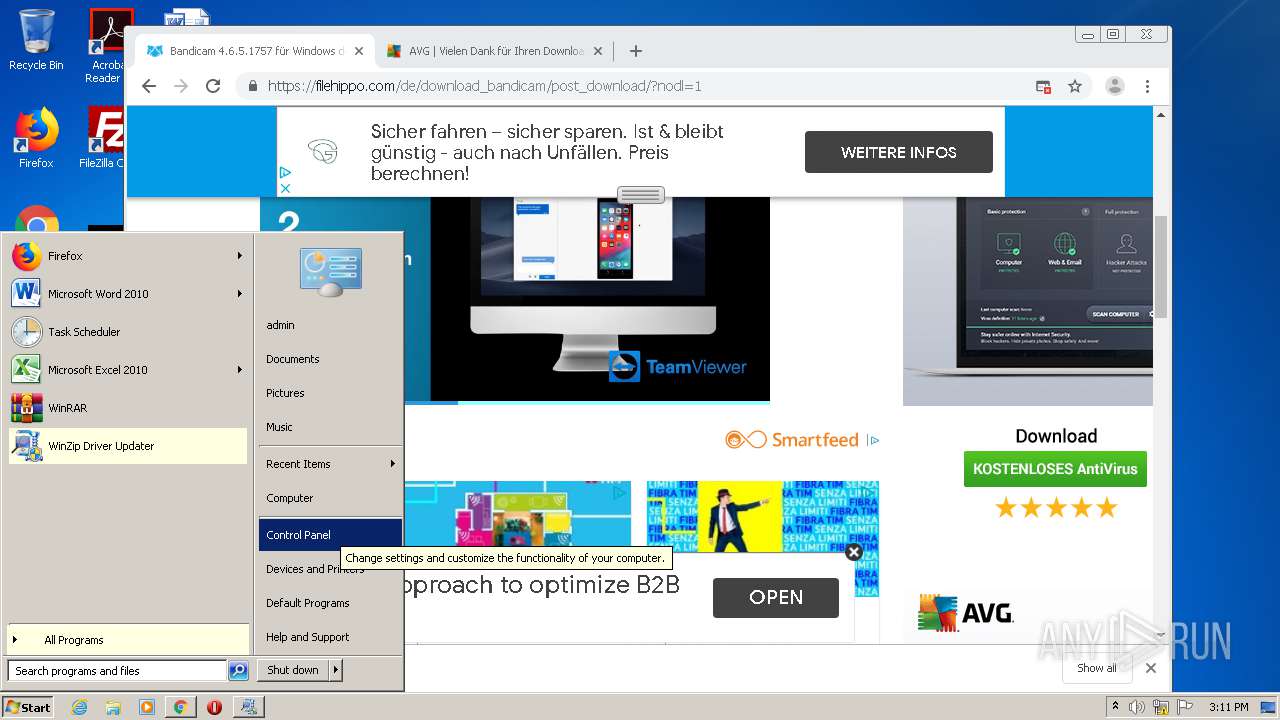Click the WEITERE INFOS ad button
The width and height of the screenshot is (1280, 720).
pyautogui.click(x=898, y=152)
